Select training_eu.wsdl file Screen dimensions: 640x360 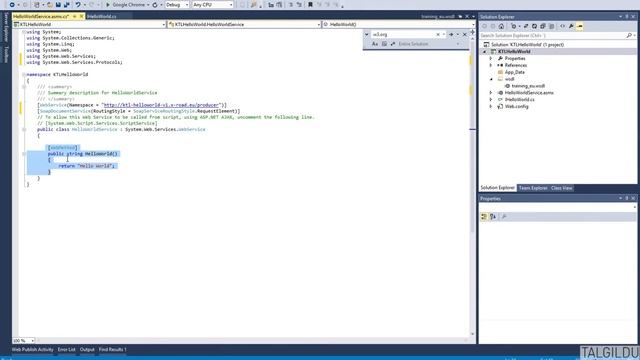point(528,86)
